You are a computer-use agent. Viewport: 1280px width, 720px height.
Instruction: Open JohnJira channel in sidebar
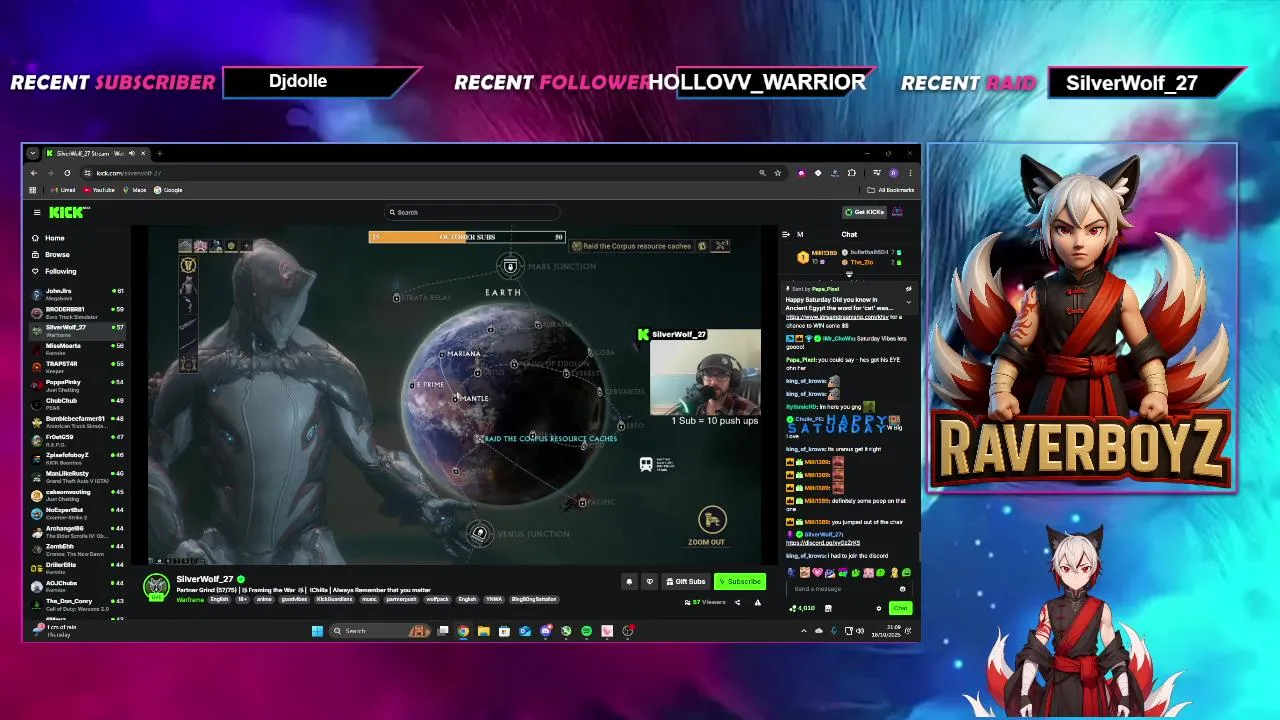click(x=77, y=294)
